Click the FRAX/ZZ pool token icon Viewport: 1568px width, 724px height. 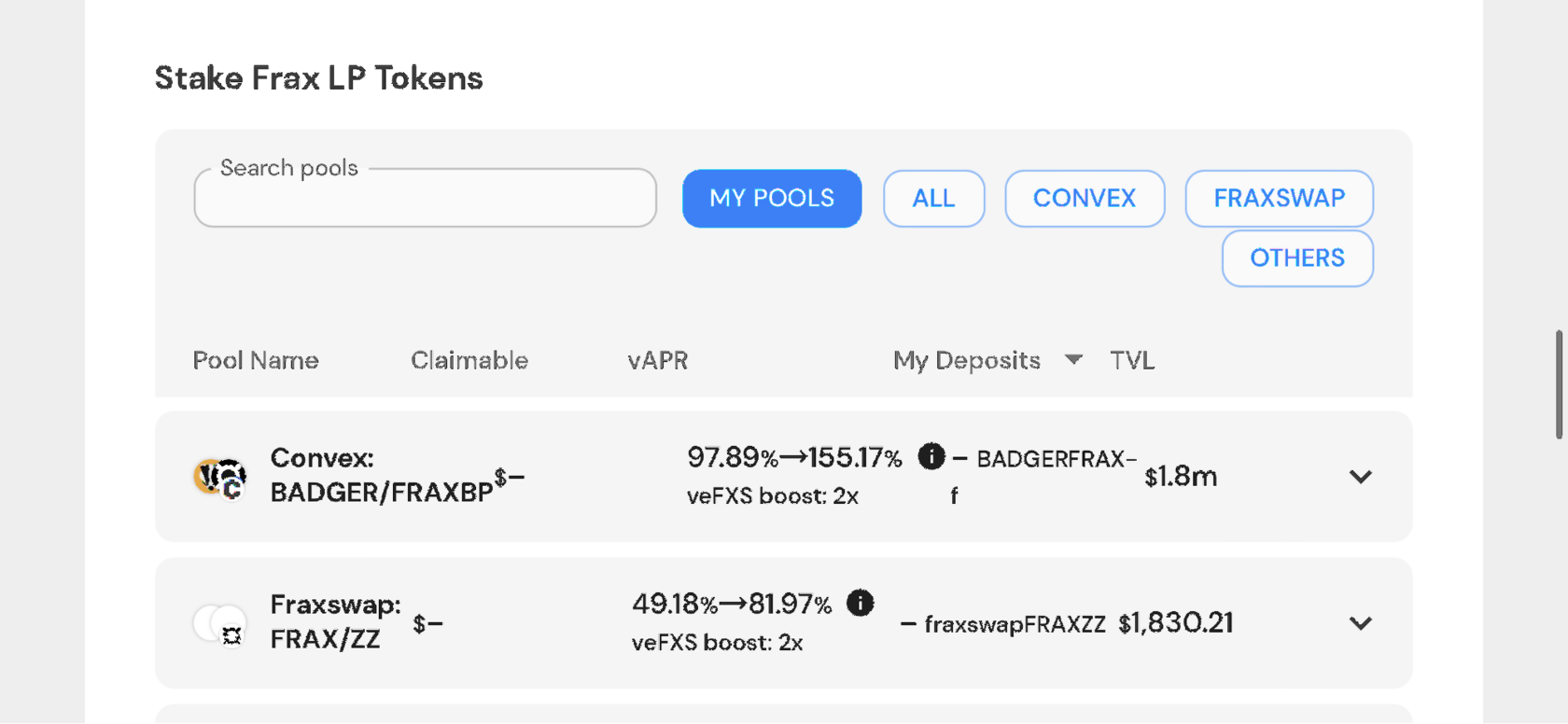click(x=220, y=623)
